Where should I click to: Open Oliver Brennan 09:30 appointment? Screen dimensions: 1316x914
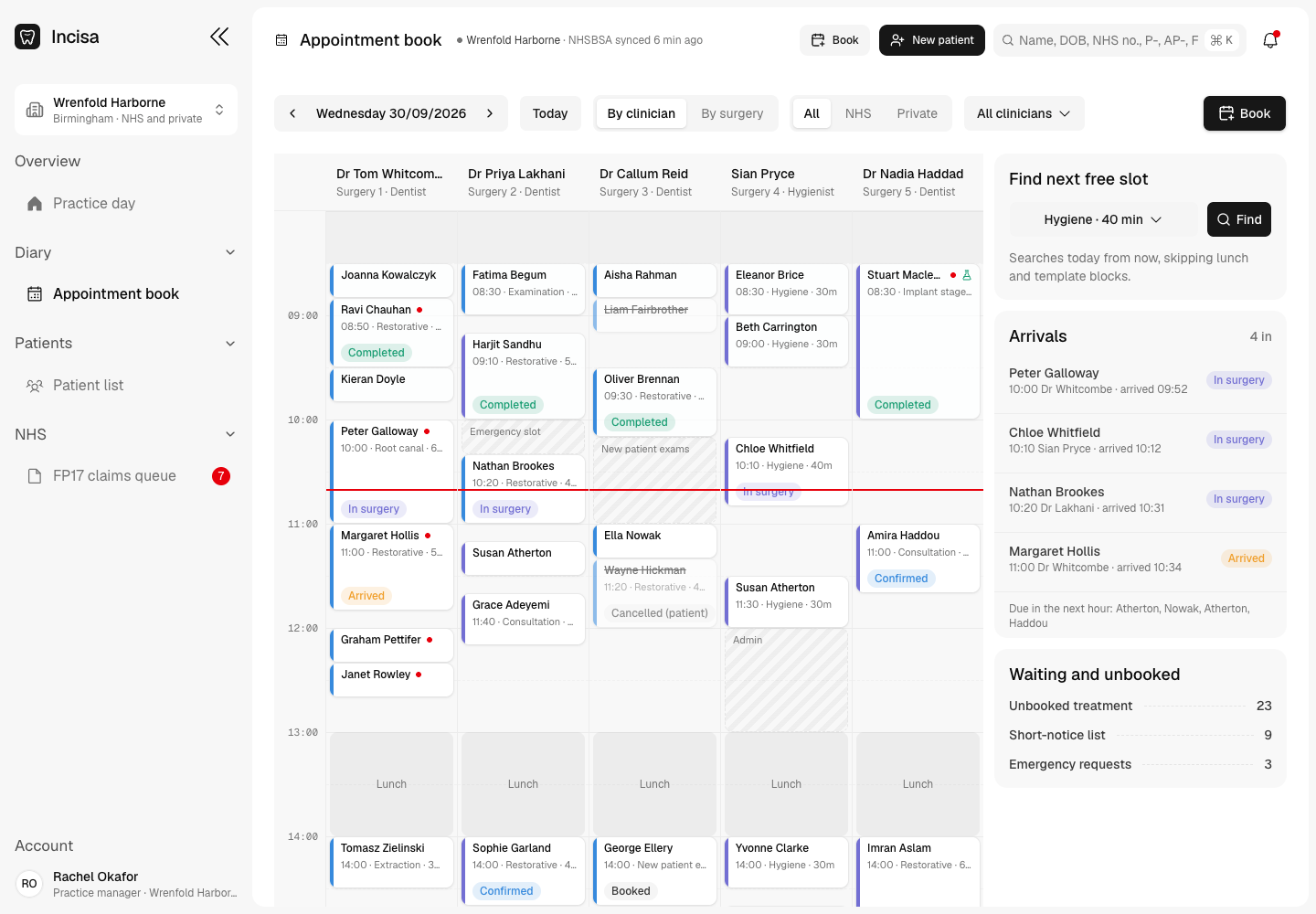pyautogui.click(x=655, y=401)
